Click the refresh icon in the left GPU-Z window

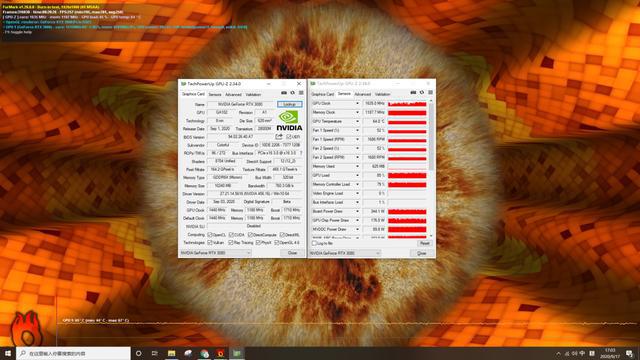click(293, 93)
